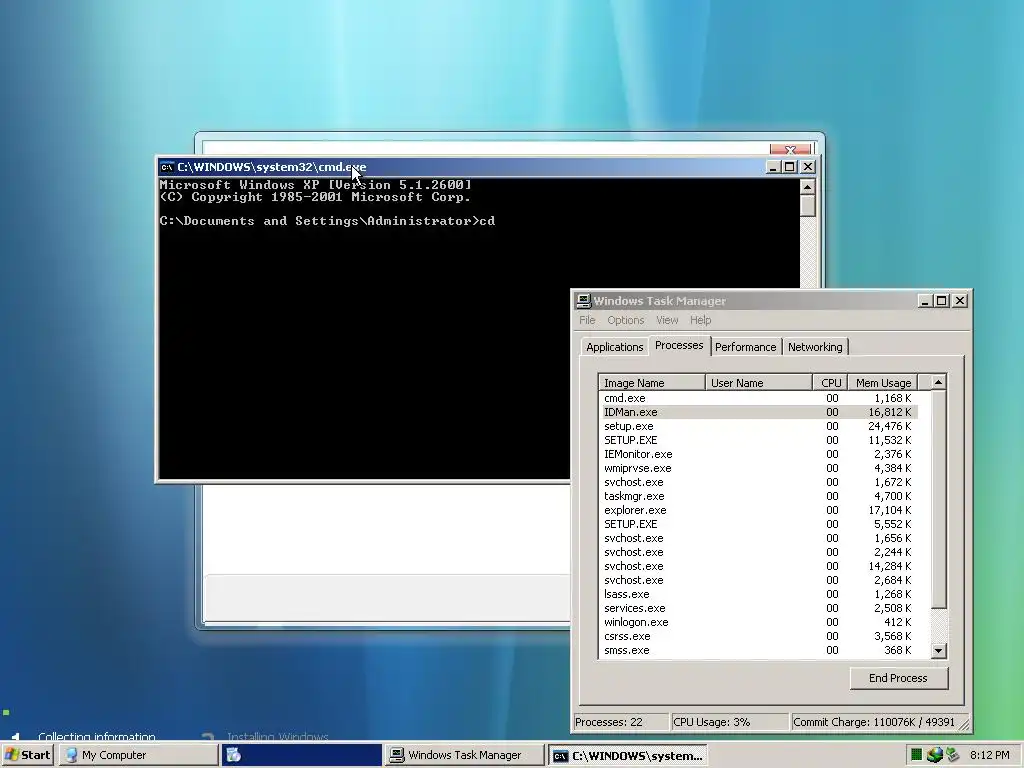The height and width of the screenshot is (768, 1024).
Task: Maximize the Task Manager window
Action: tap(941, 300)
